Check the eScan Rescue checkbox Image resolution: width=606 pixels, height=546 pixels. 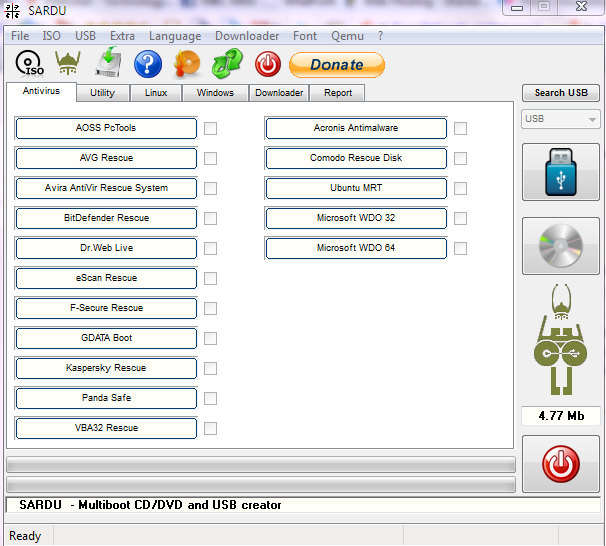tap(210, 278)
